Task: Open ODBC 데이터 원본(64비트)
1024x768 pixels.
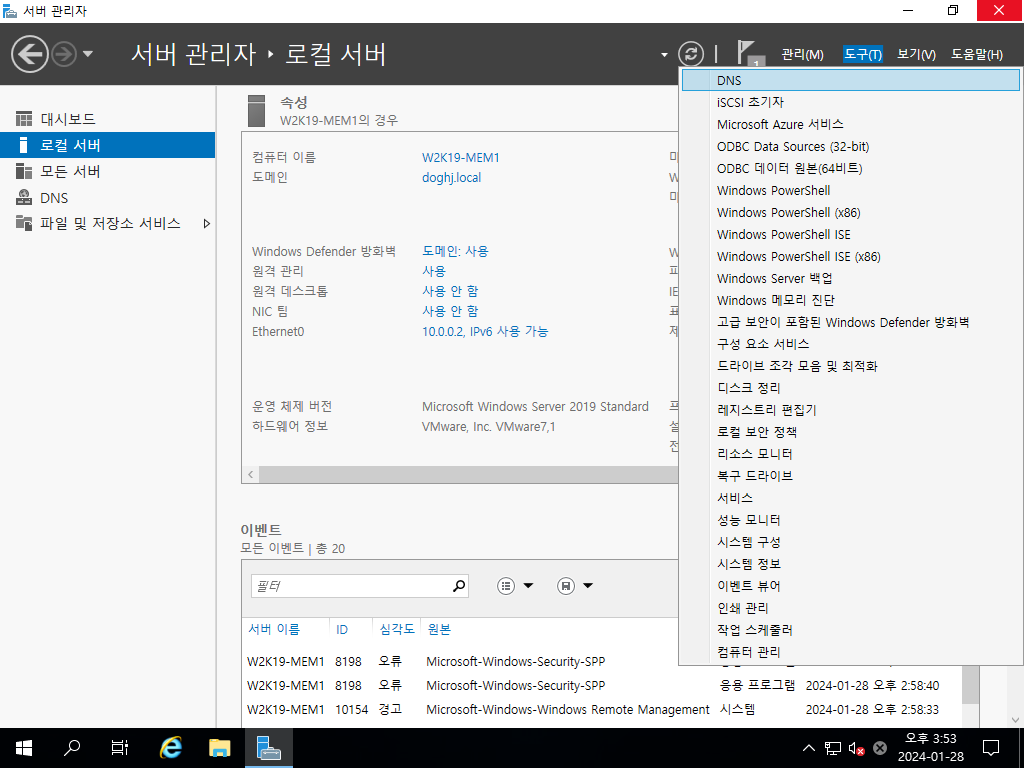Action: coord(850,168)
